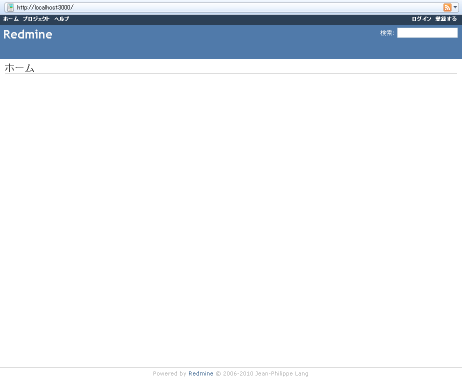462x379 pixels.
Task: Click the Redmine header title
Action: [28, 34]
